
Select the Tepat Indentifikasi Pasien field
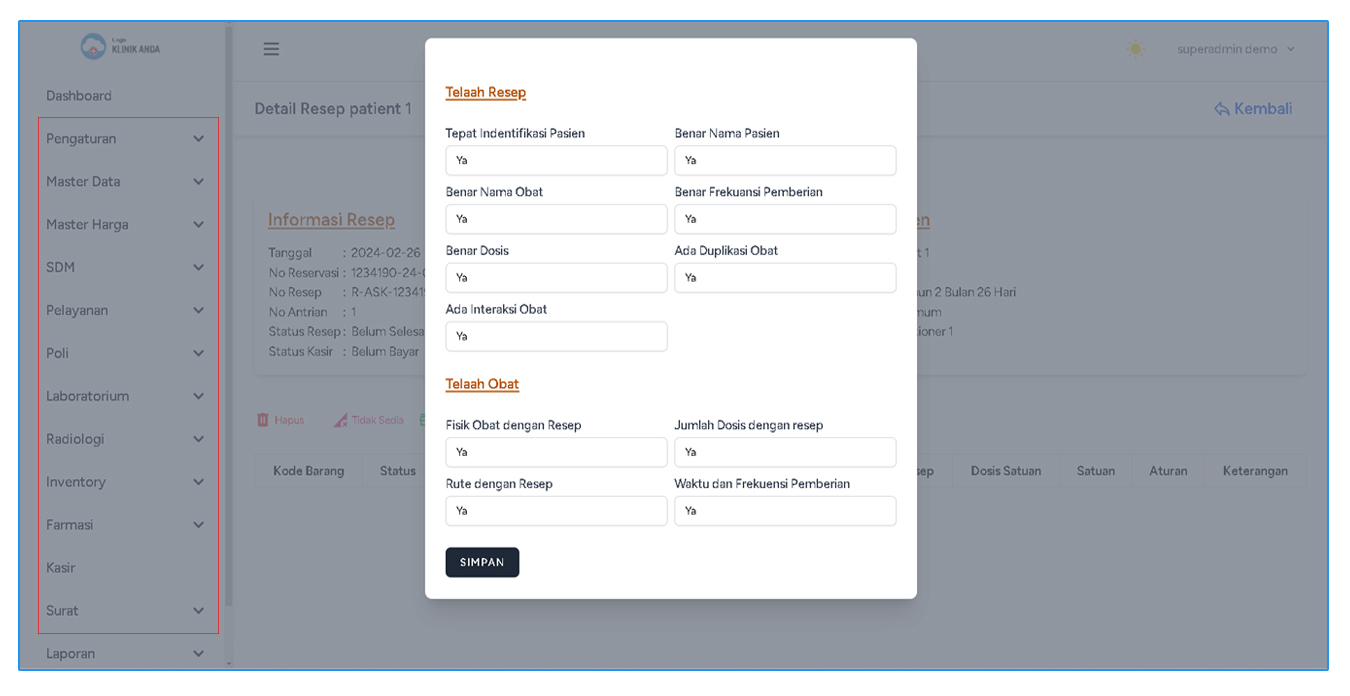point(556,160)
